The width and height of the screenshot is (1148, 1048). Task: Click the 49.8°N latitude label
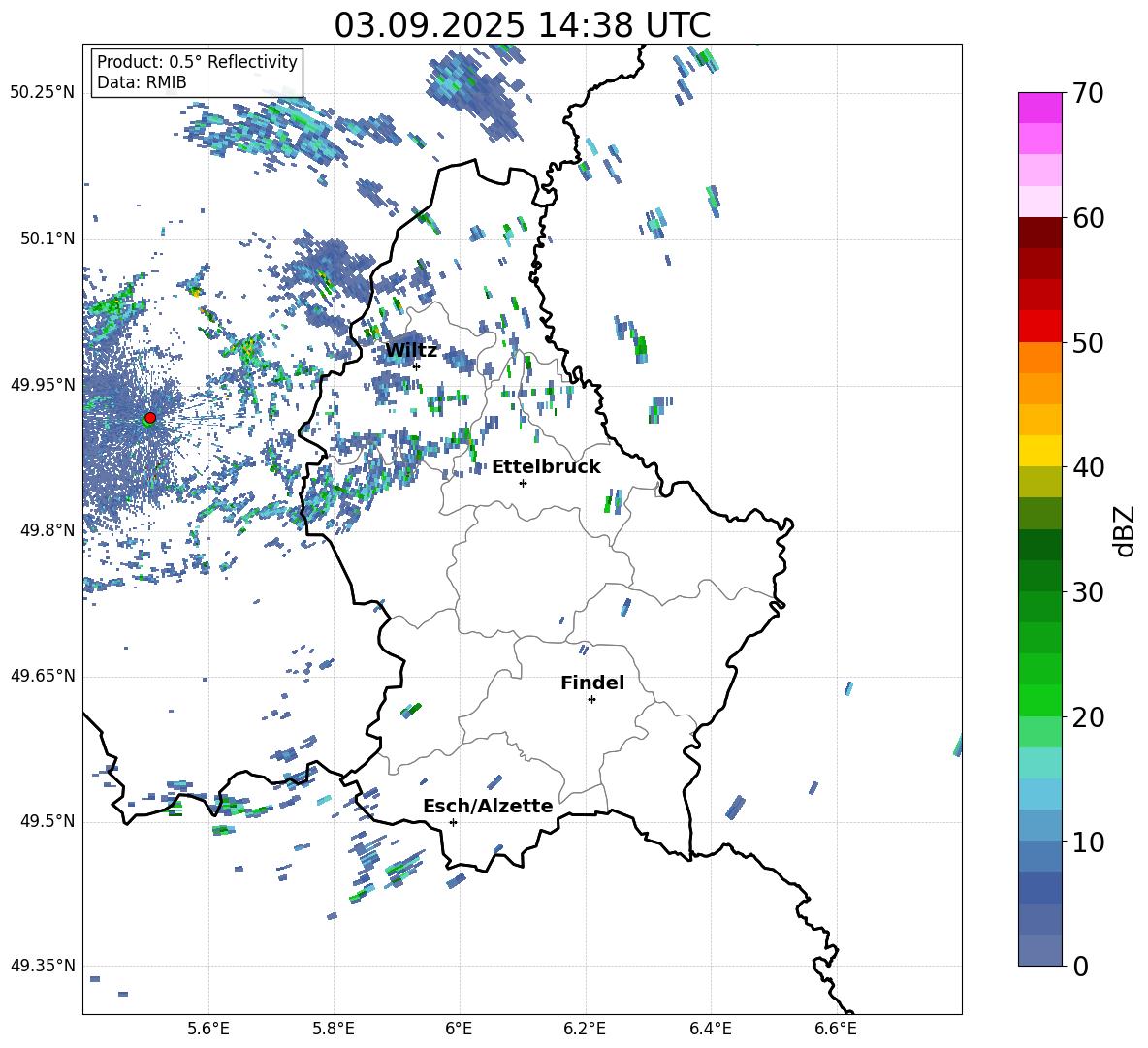click(47, 530)
